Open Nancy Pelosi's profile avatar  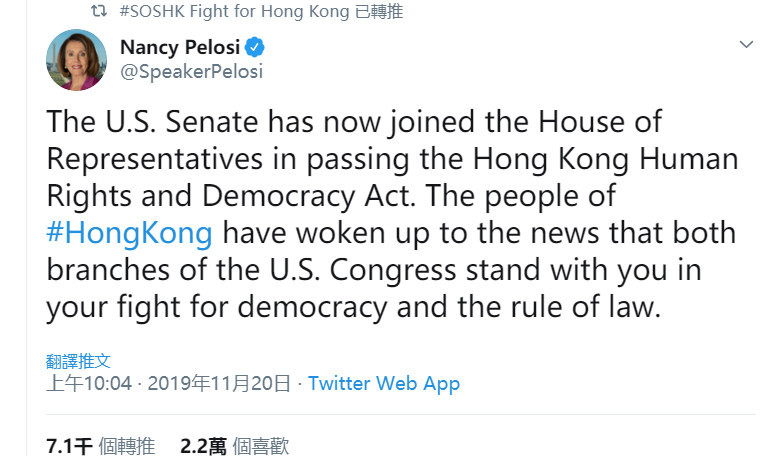76,60
